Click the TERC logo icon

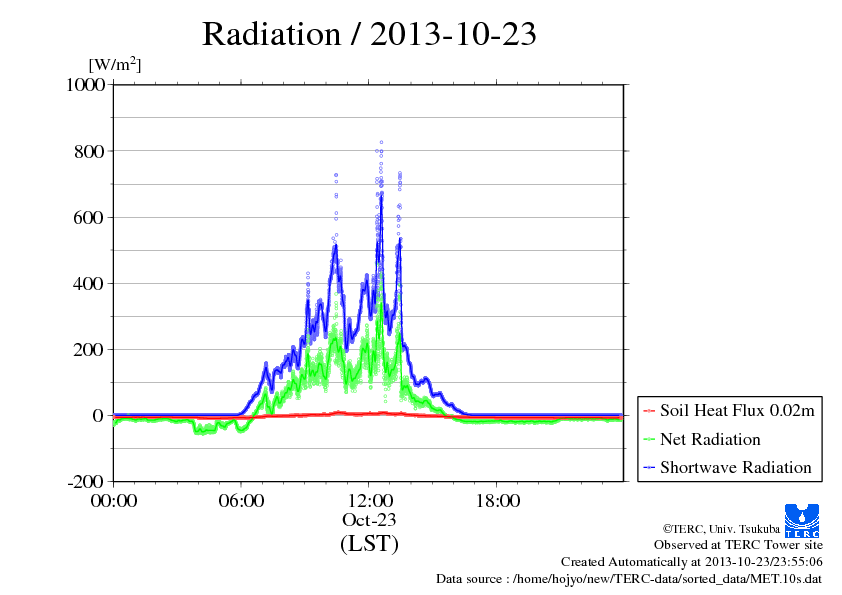pyautogui.click(x=802, y=521)
